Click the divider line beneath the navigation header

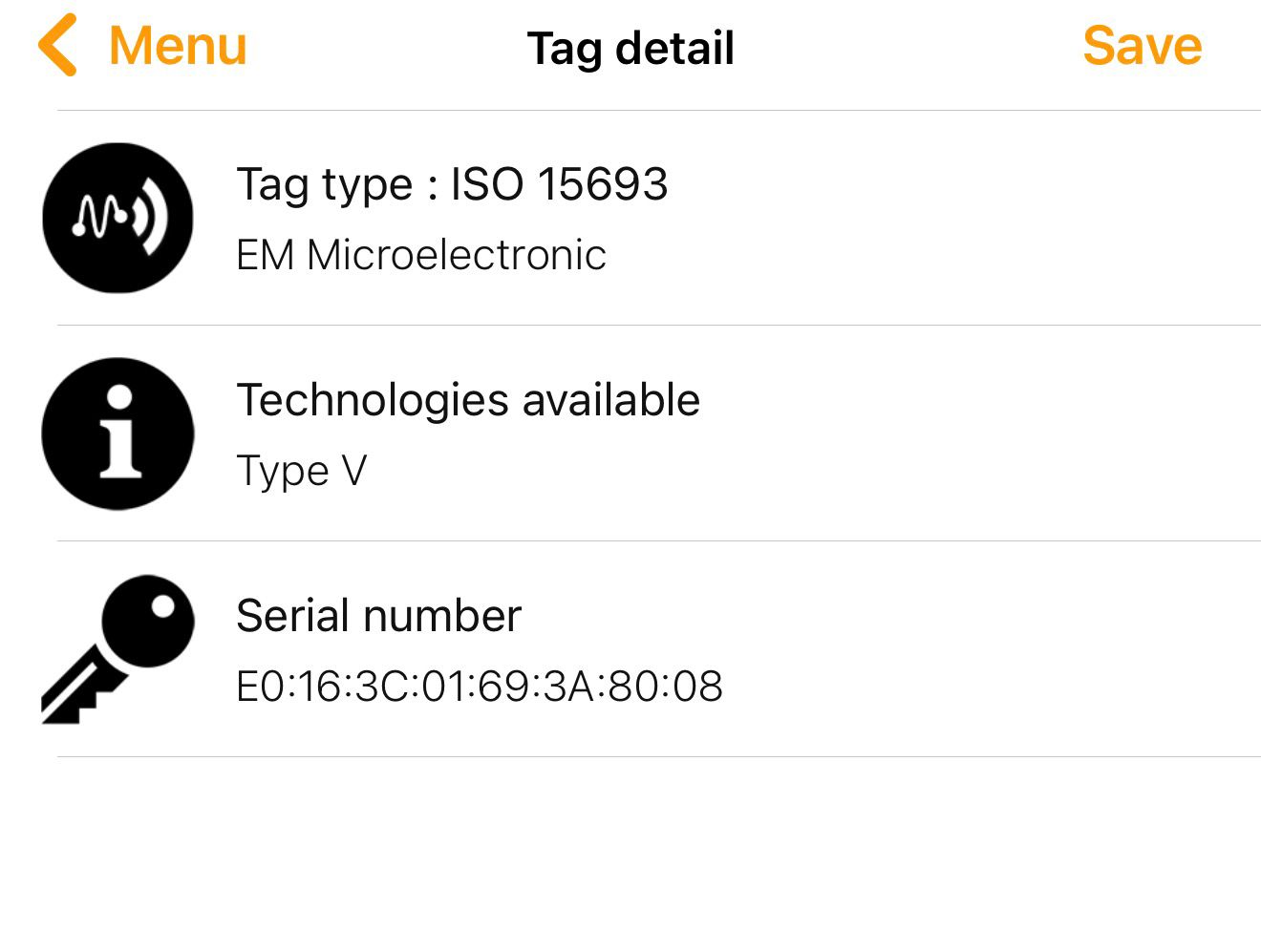point(659,110)
